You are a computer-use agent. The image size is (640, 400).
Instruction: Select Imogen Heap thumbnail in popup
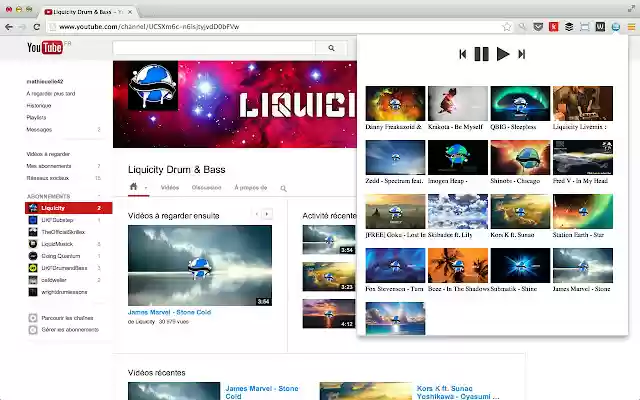coord(458,157)
